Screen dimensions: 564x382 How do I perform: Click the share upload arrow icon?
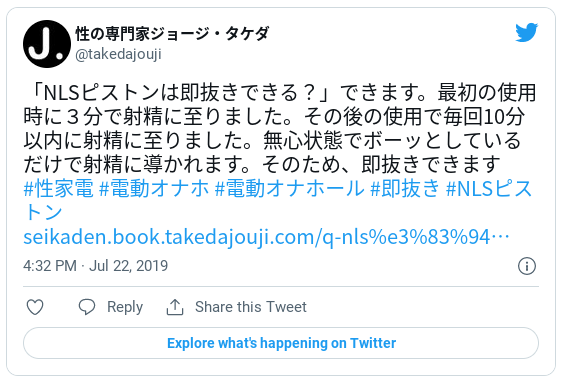175,307
